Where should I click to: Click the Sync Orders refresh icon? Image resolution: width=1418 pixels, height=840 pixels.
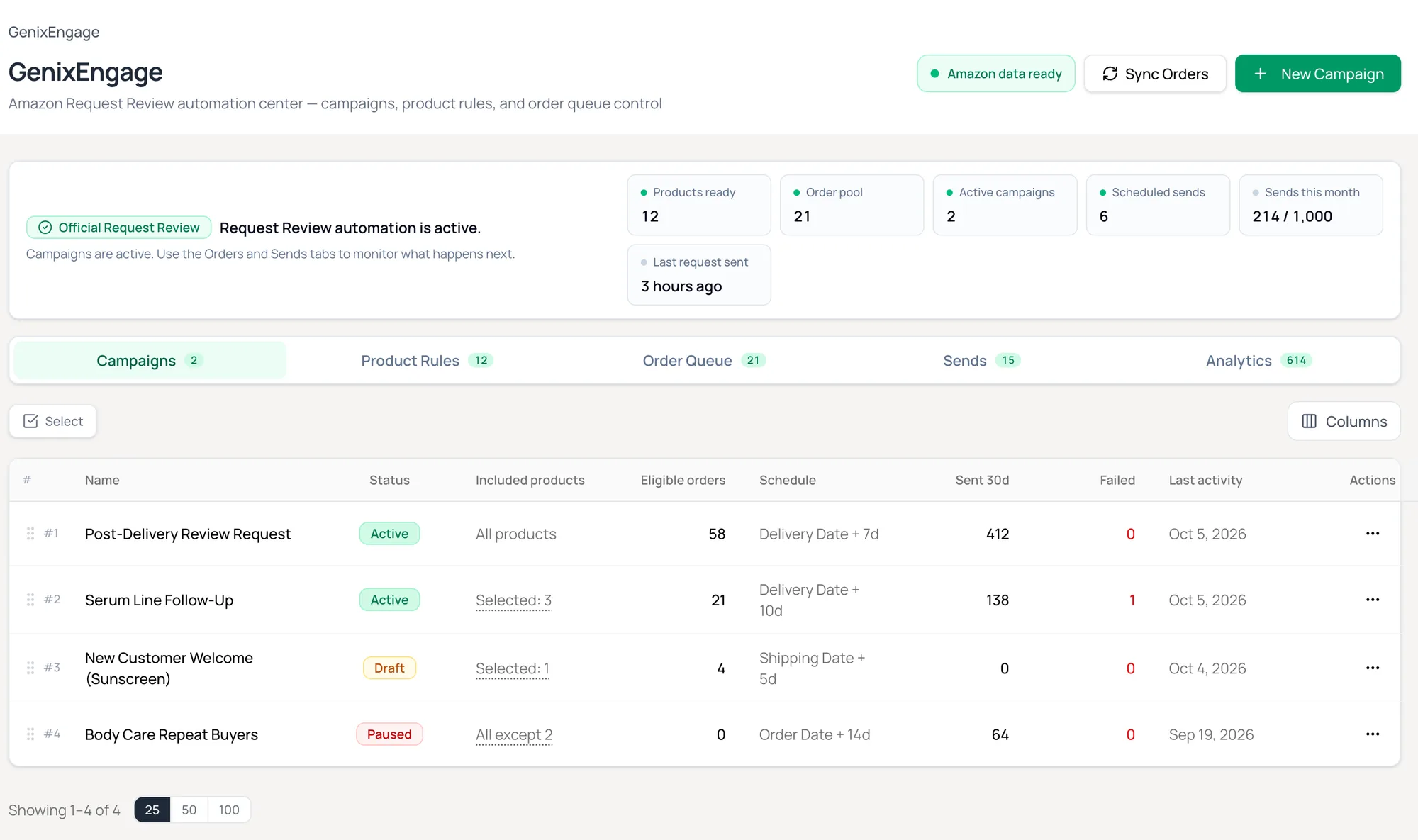[x=1110, y=74]
